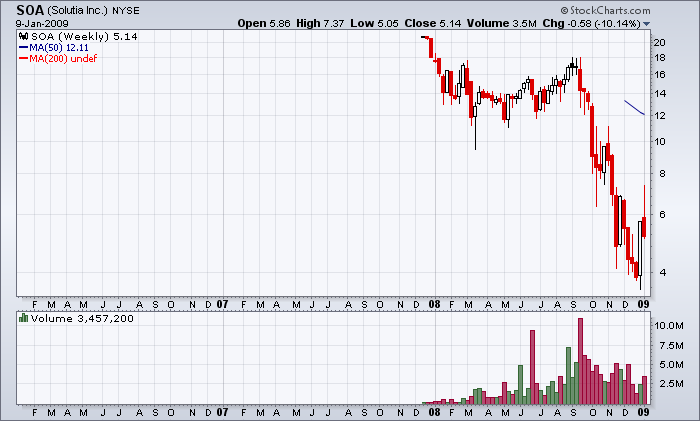Click the 16 price axis label
This screenshot has width=700, height=421.
[659, 75]
